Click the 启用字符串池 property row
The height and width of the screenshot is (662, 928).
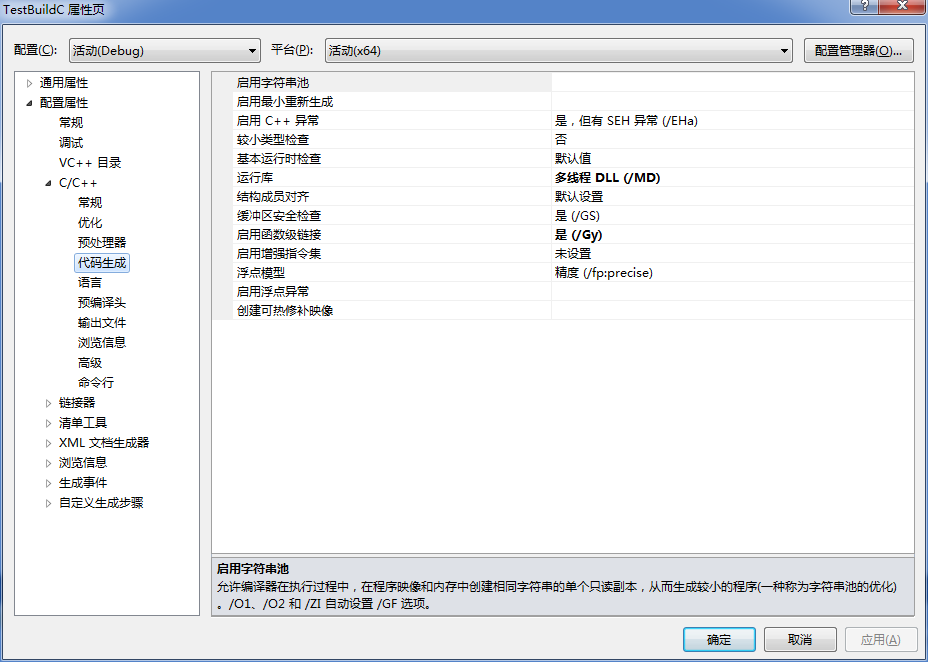[x=563, y=83]
